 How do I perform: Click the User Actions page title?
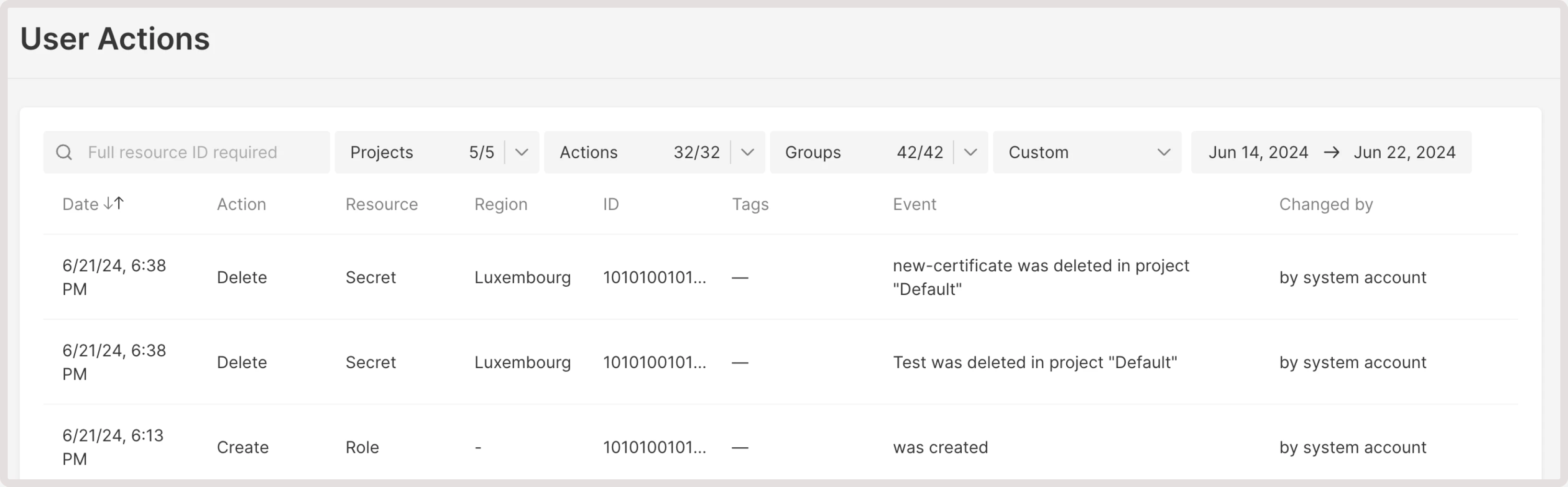pyautogui.click(x=115, y=39)
